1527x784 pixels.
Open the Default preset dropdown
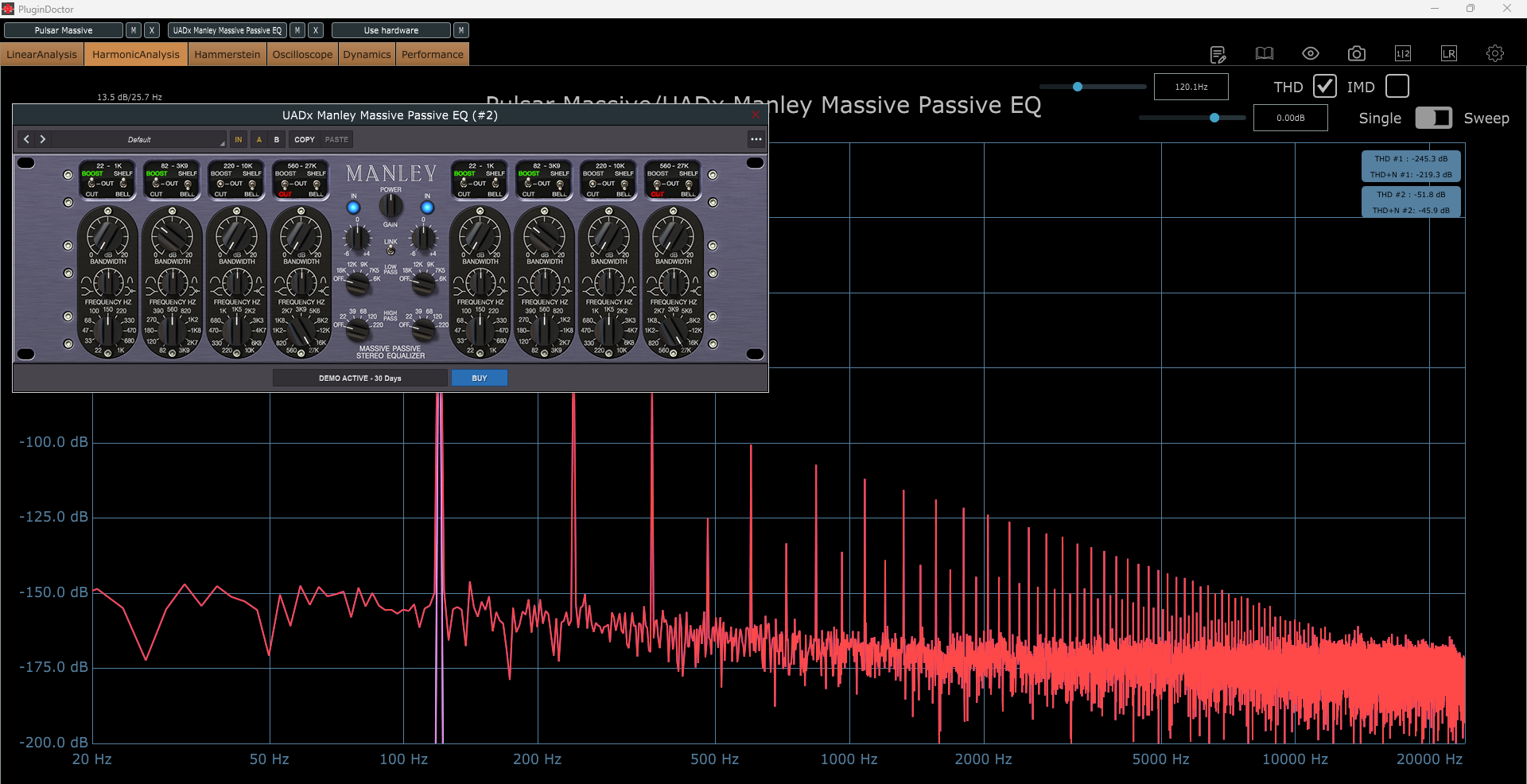click(x=139, y=139)
